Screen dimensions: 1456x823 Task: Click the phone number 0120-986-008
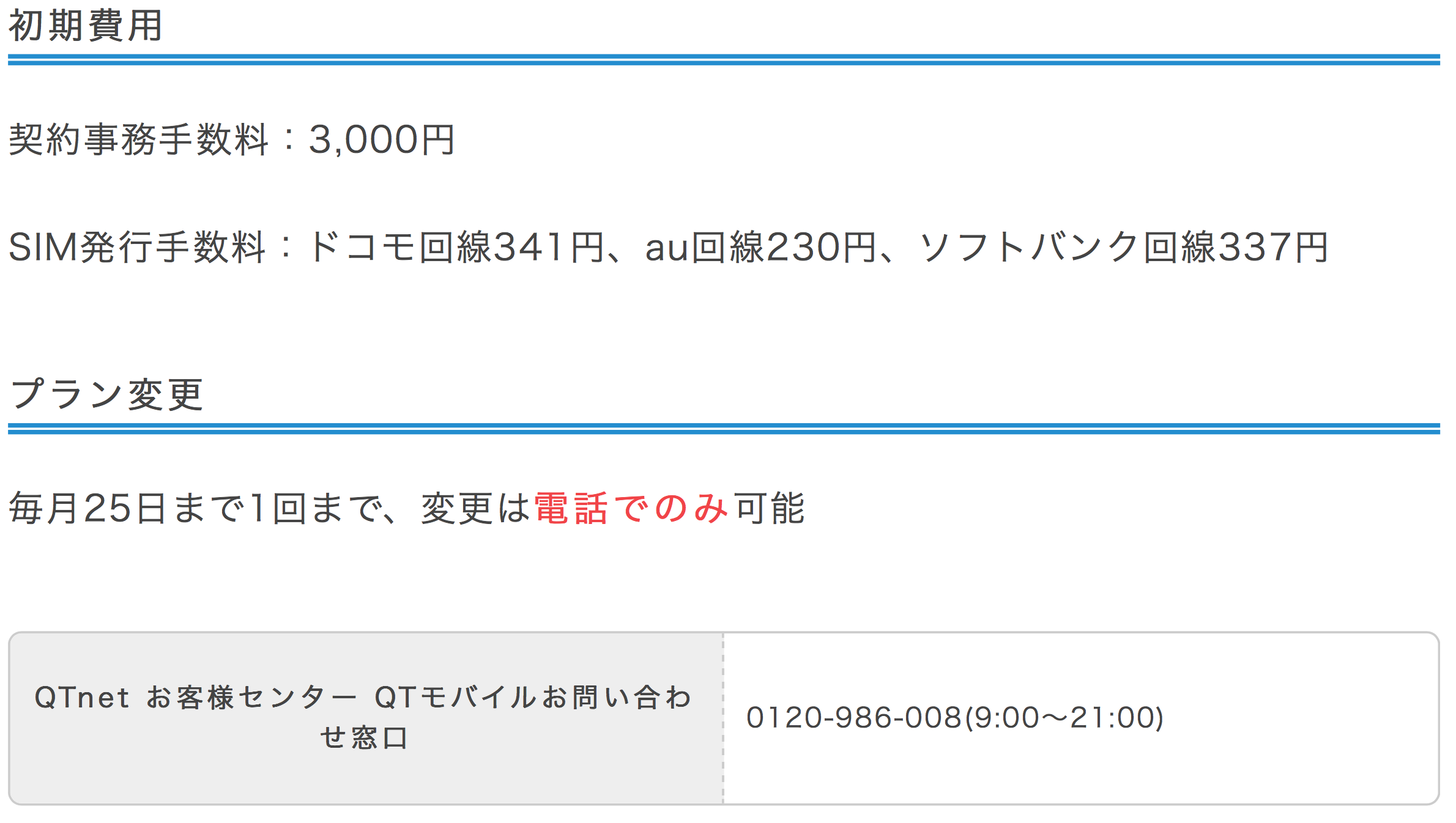(x=855, y=718)
